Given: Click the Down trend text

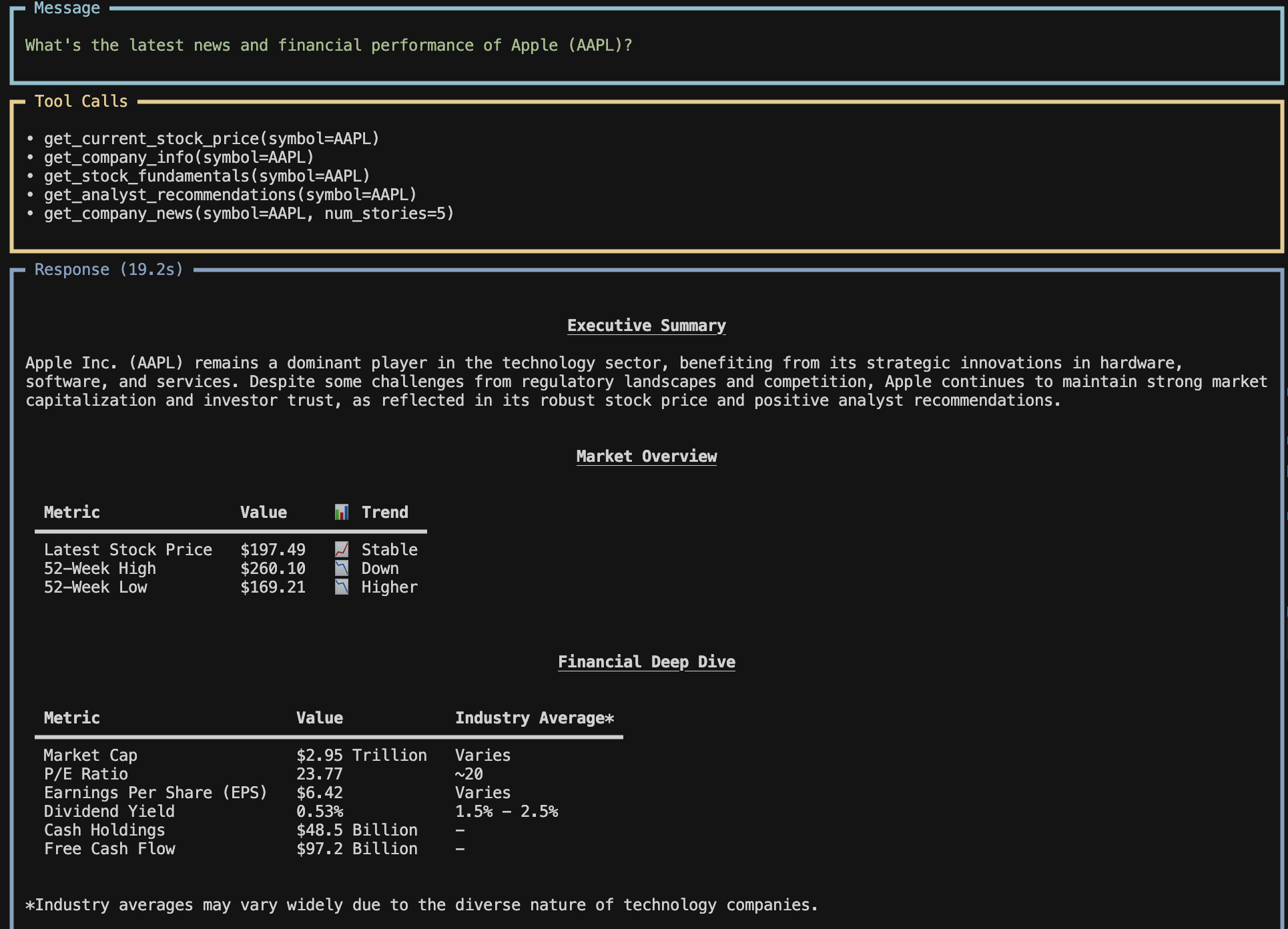Looking at the screenshot, I should (x=380, y=569).
